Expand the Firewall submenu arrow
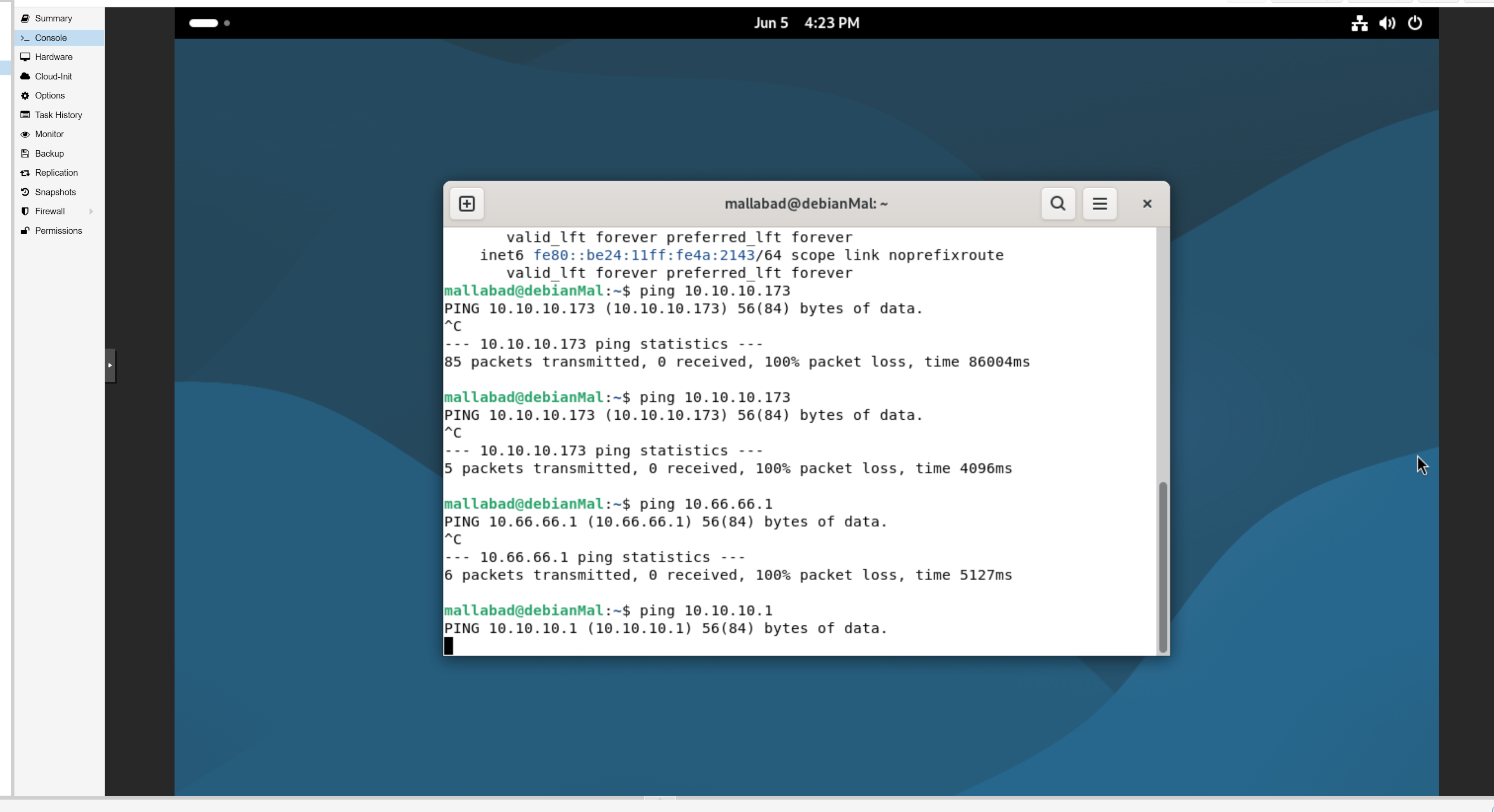1494x812 pixels. [x=91, y=212]
